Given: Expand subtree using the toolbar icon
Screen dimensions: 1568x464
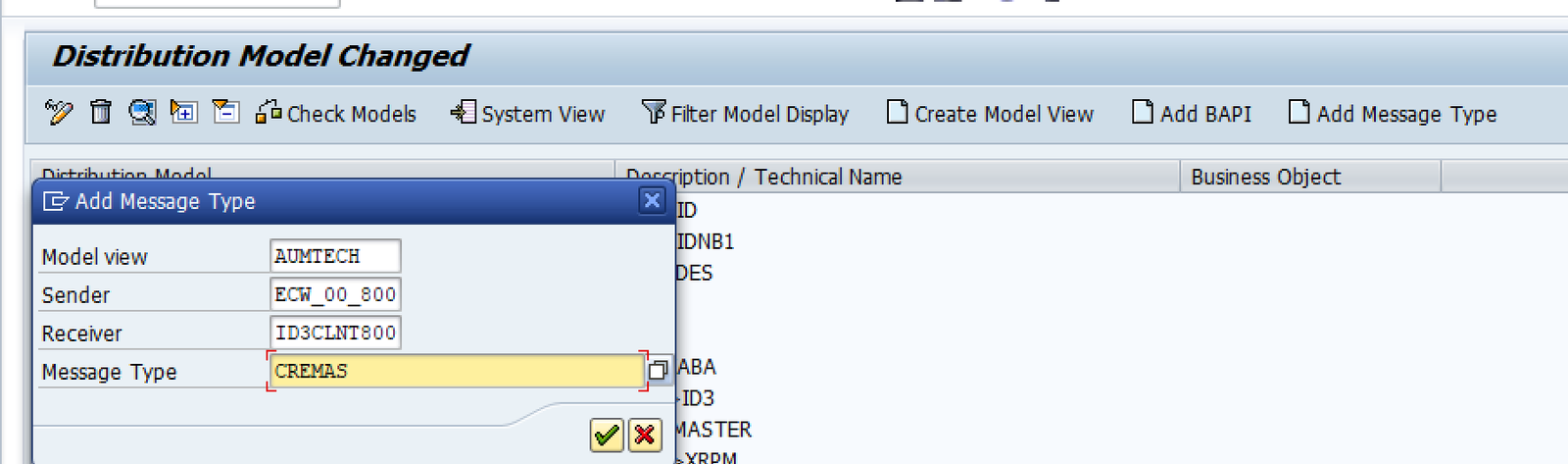Looking at the screenshot, I should tap(183, 113).
